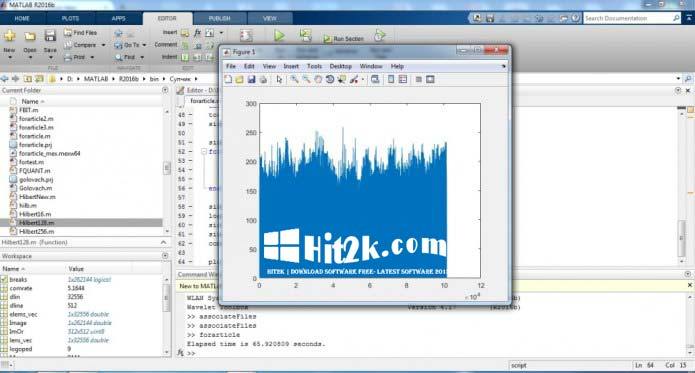The image size is (695, 373).
Task: Open the Tools menu in Figure 1
Action: point(314,66)
